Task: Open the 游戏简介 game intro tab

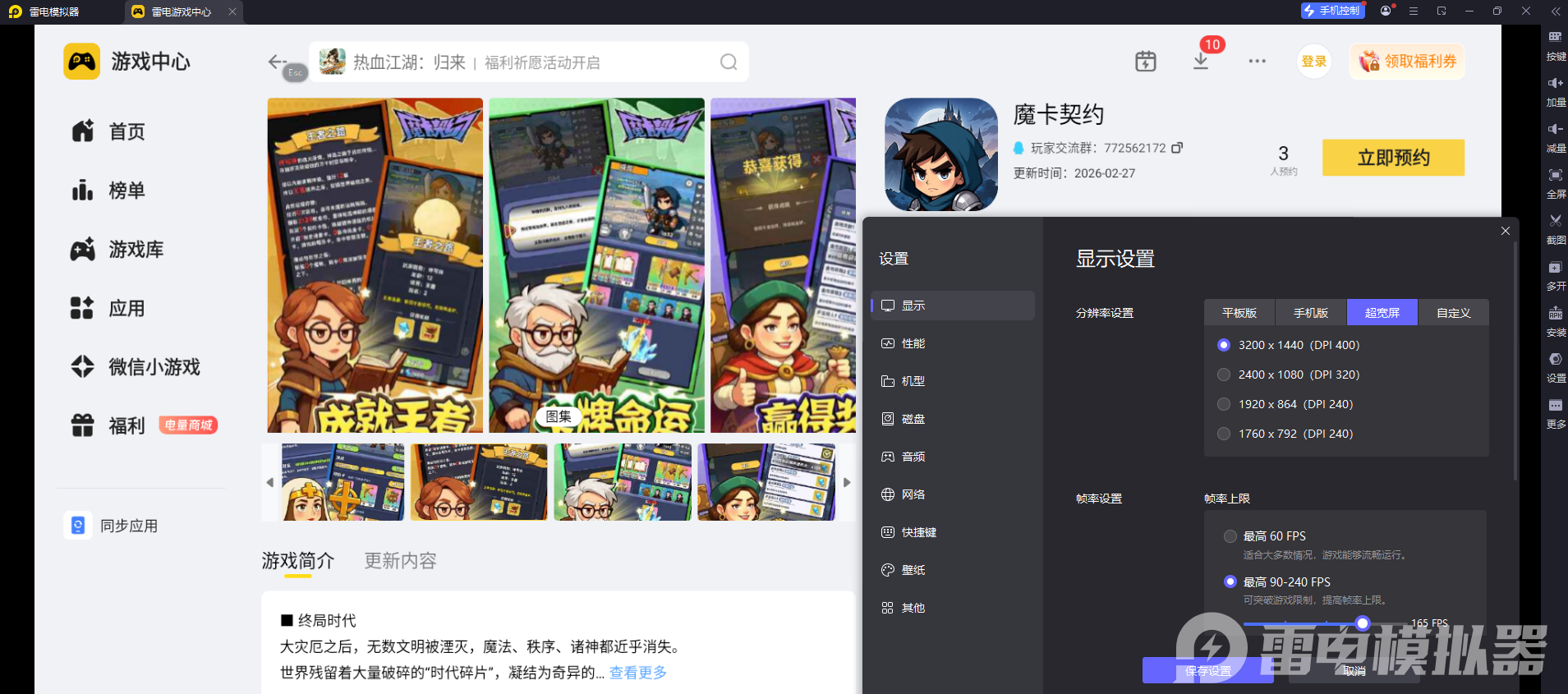Action: pos(298,561)
